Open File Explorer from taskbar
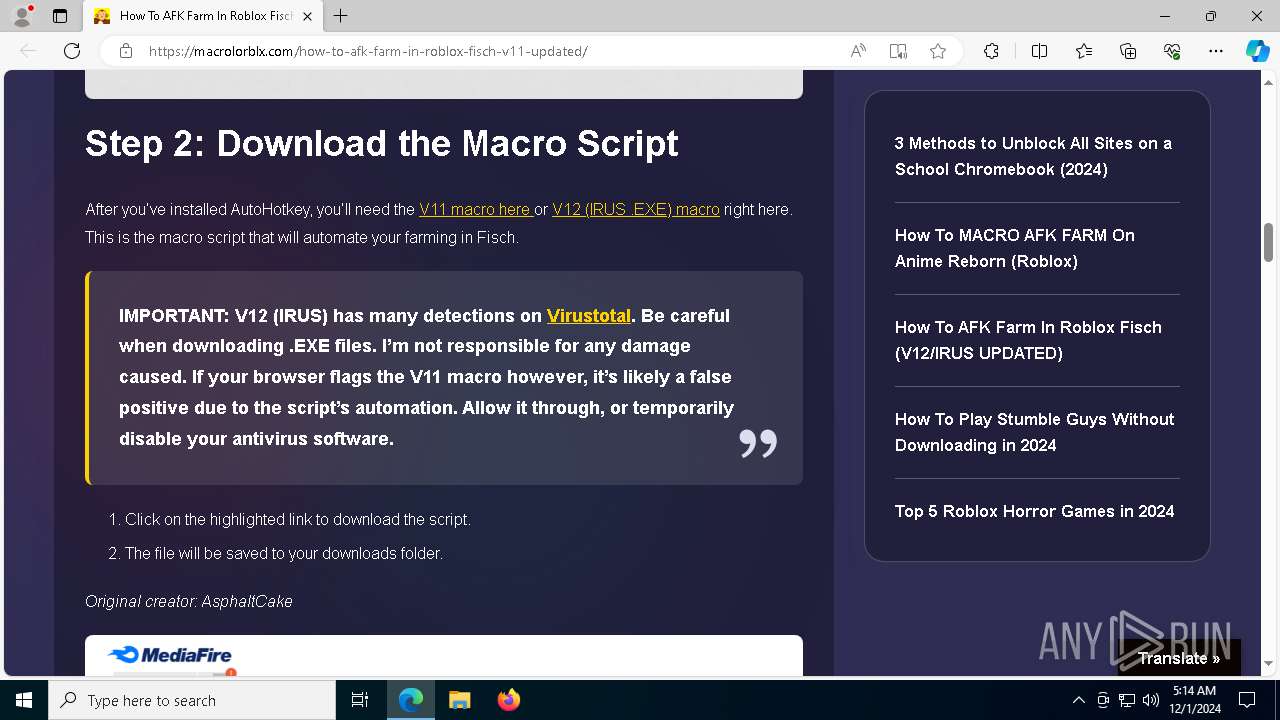1280x720 pixels. point(459,700)
